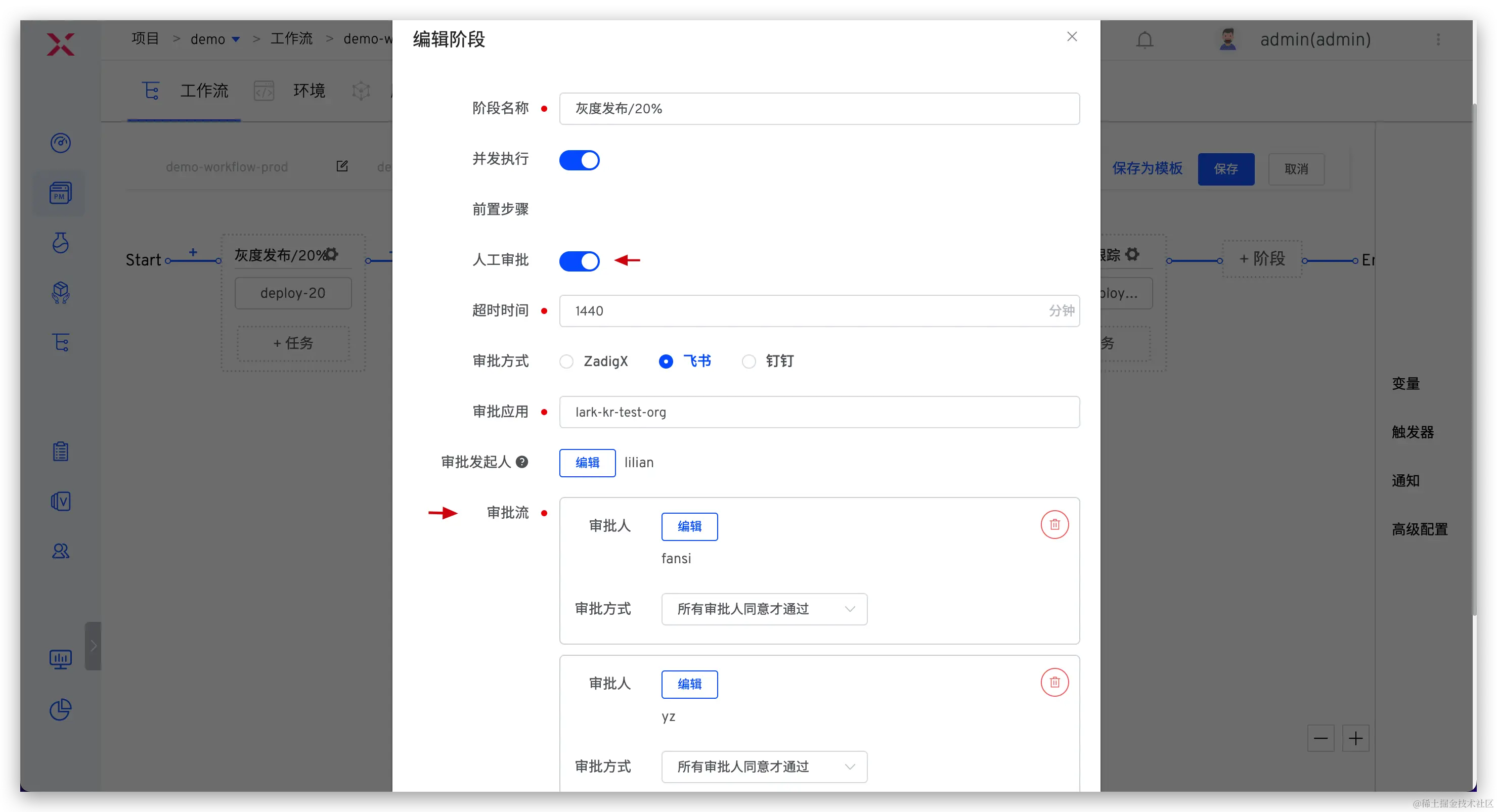Click the edit icon next to demo-workflow-prod
The width and height of the screenshot is (1497, 812).
[342, 167]
